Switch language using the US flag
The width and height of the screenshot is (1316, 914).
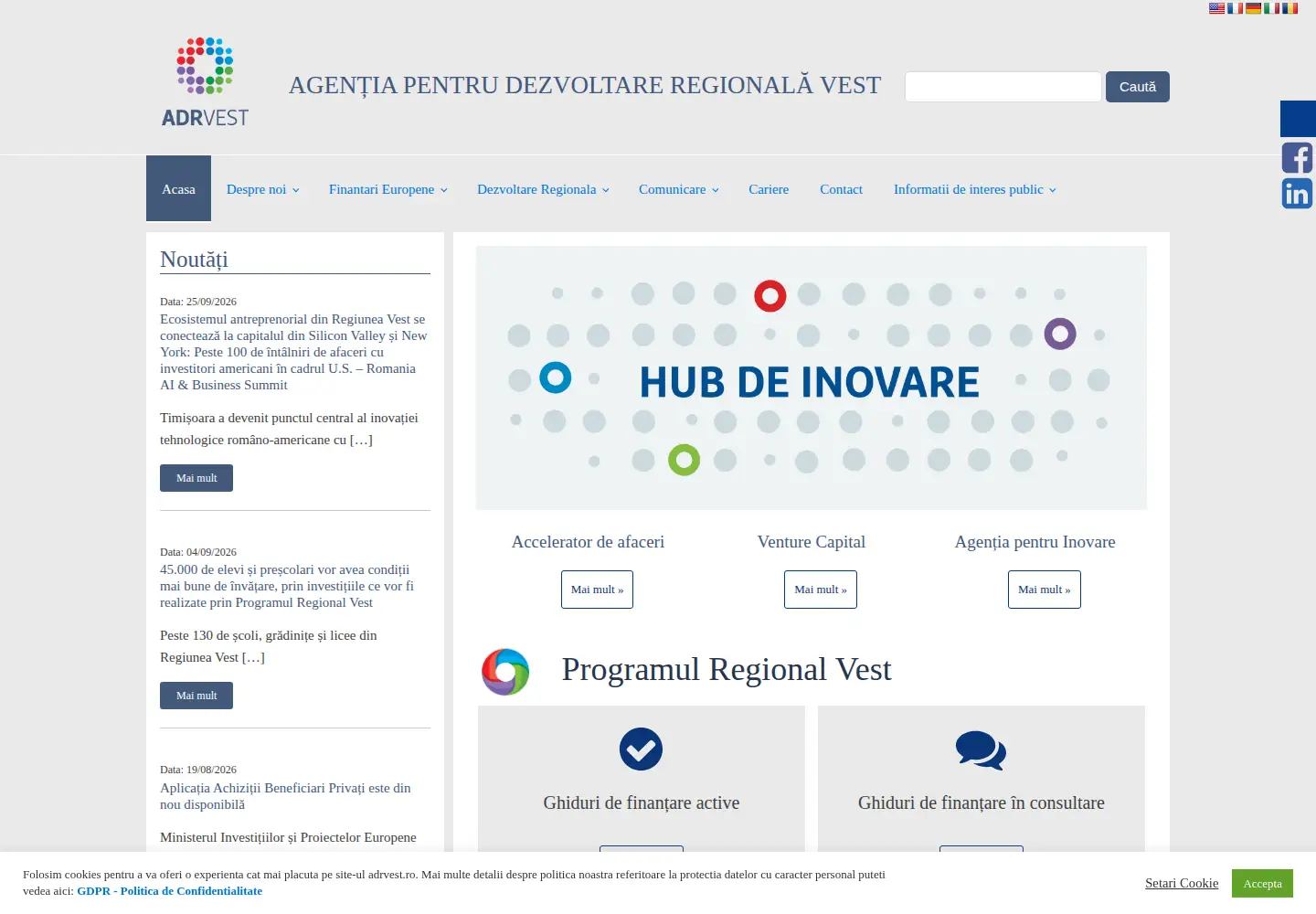(x=1216, y=8)
